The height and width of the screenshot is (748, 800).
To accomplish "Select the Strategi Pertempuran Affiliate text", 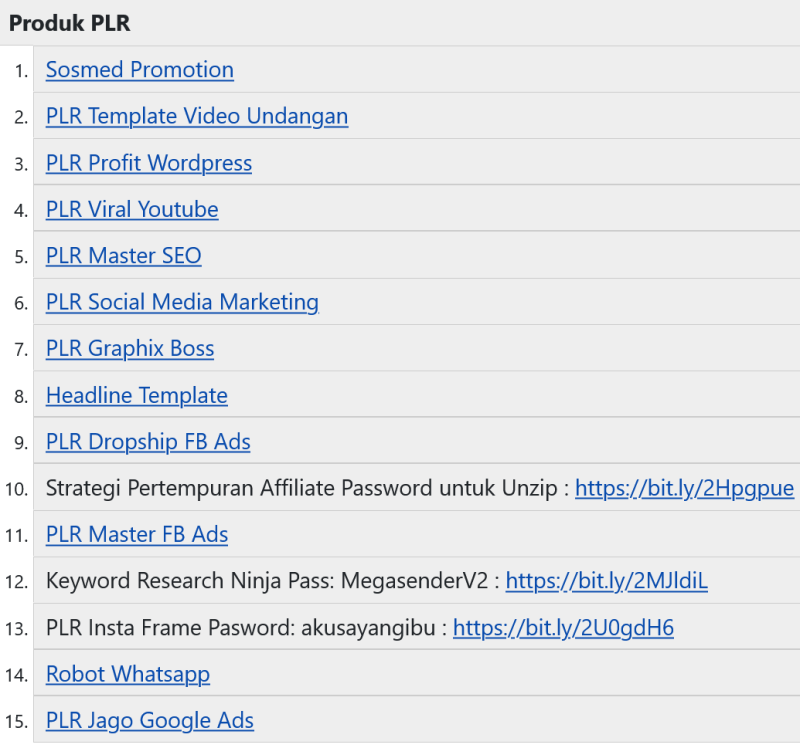I will pyautogui.click(x=191, y=488).
